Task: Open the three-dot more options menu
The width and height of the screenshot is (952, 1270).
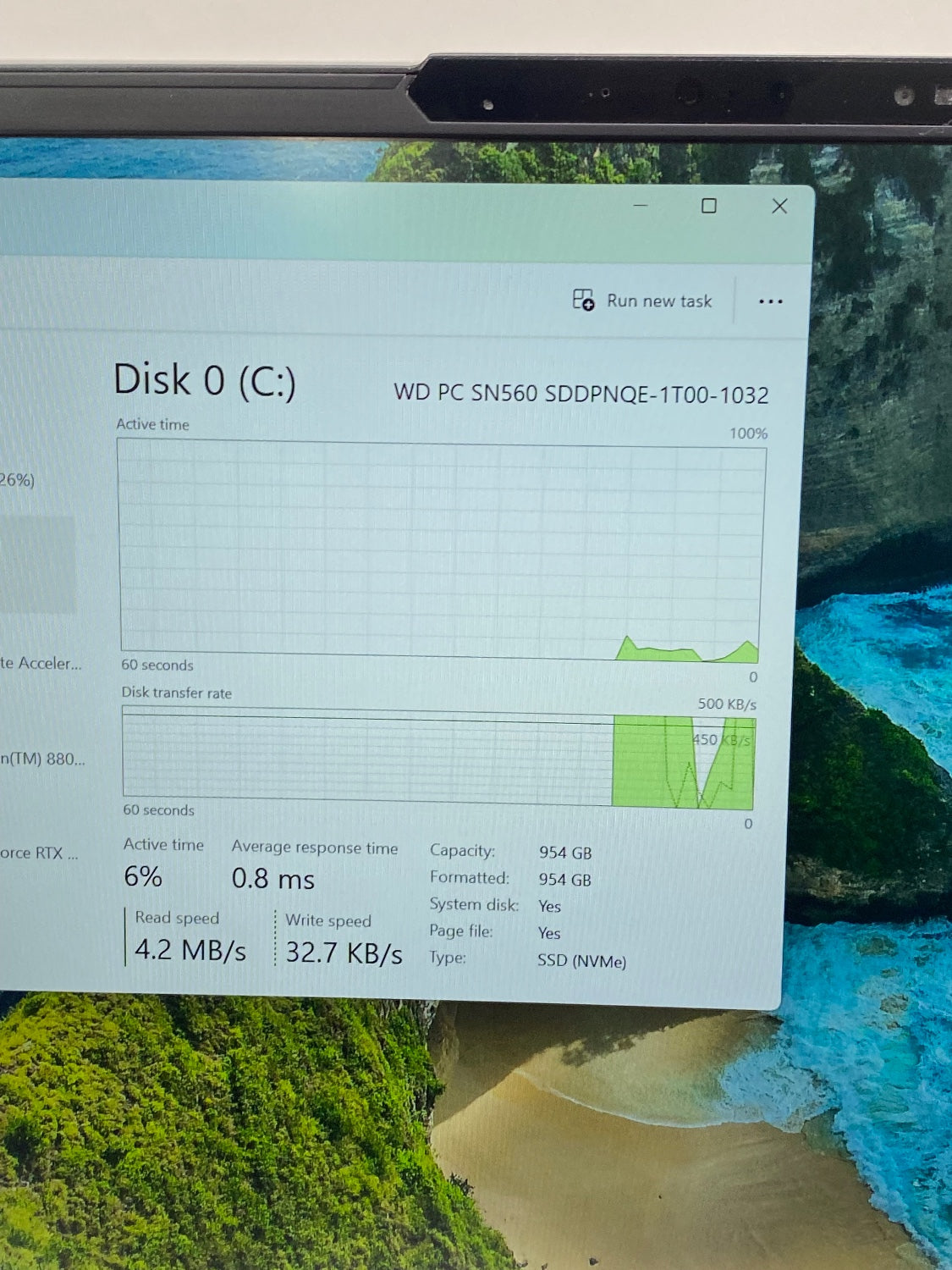Action: (770, 301)
